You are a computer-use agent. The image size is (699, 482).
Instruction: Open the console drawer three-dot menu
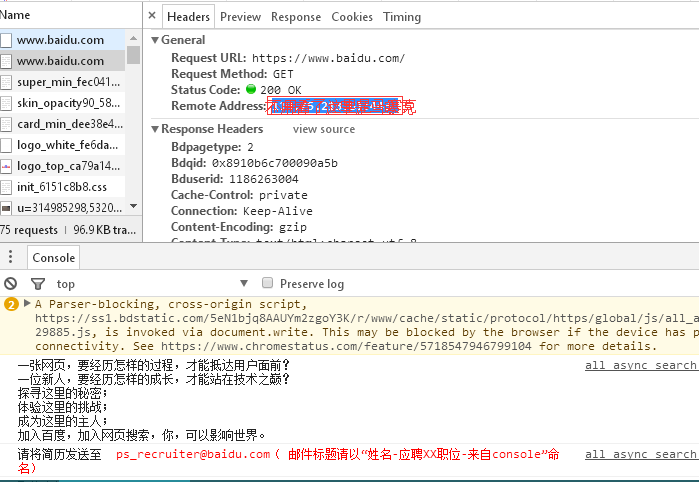point(10,257)
